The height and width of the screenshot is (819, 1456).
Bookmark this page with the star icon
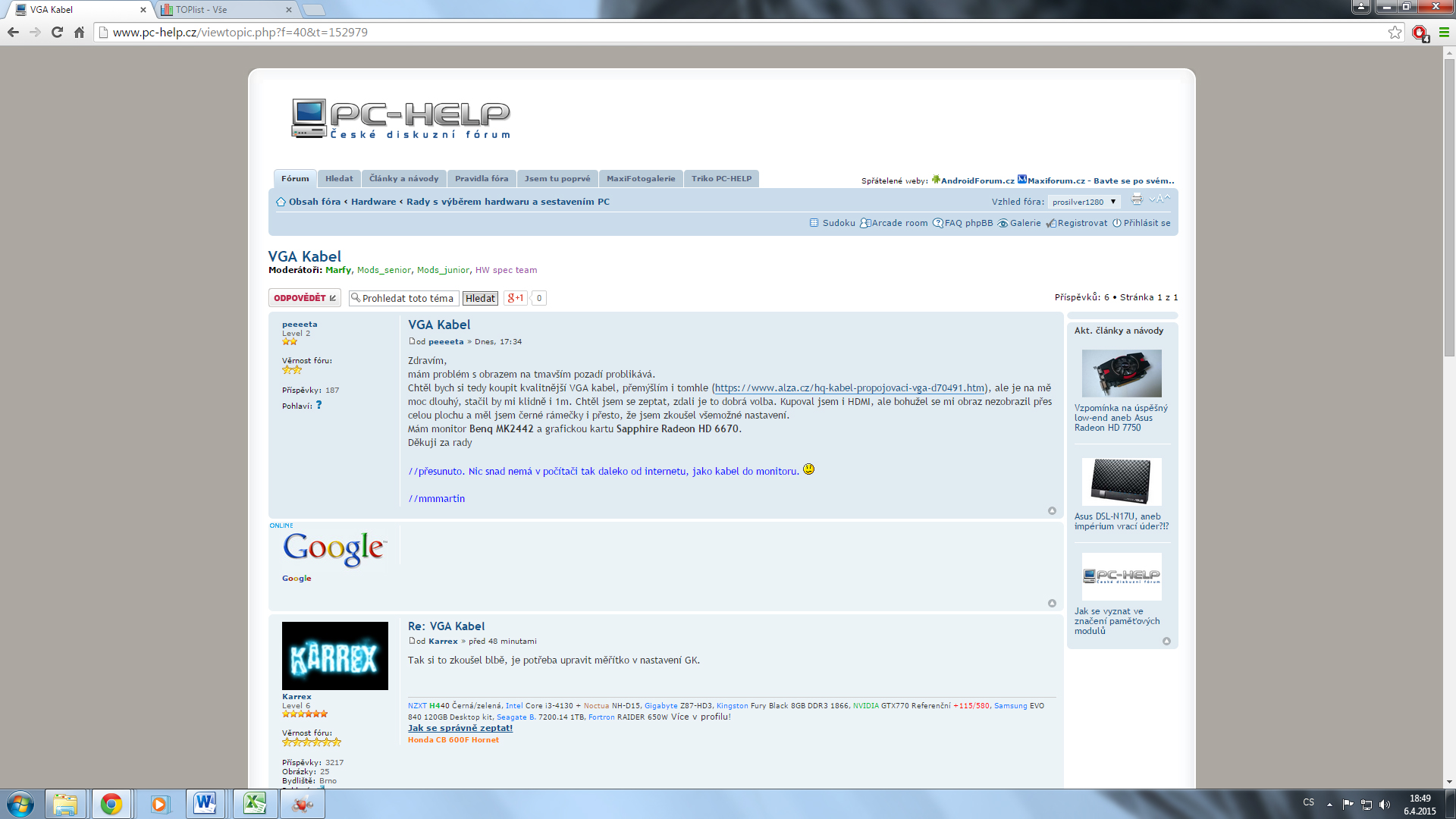click(x=1395, y=32)
